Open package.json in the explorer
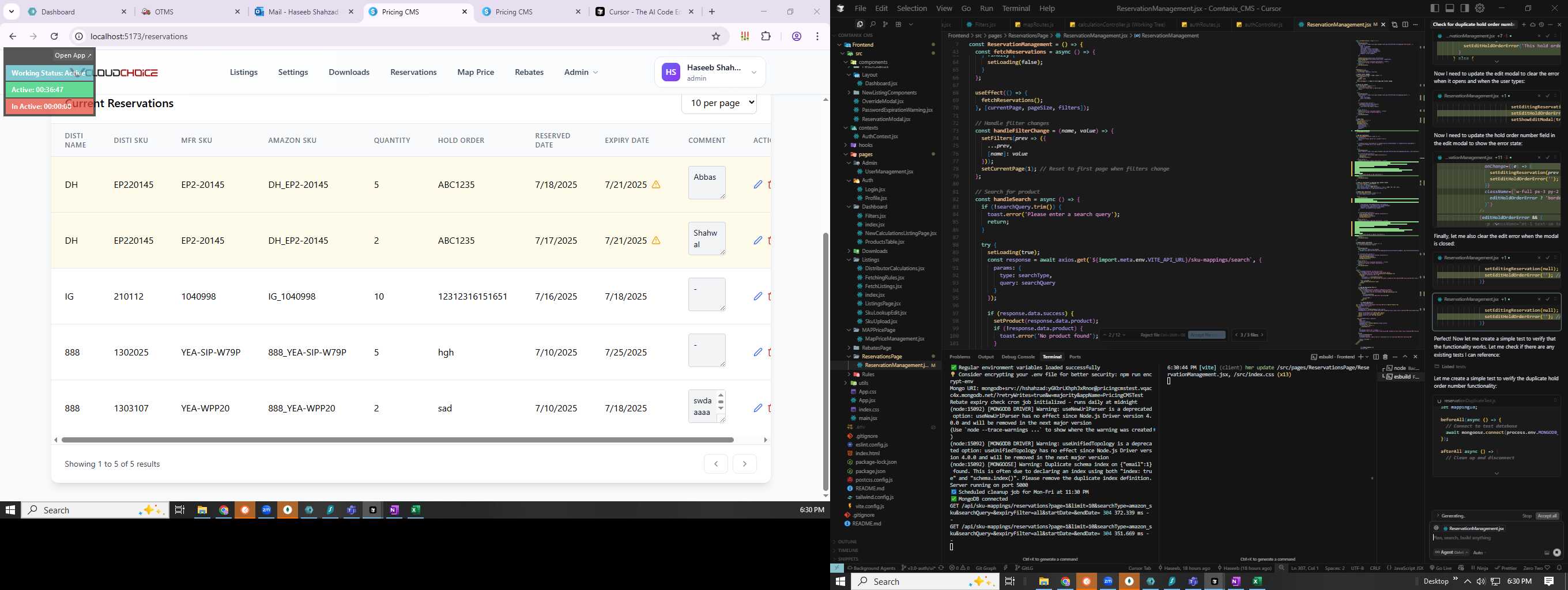Screen dimensions: 1568x590 pyautogui.click(x=870, y=471)
